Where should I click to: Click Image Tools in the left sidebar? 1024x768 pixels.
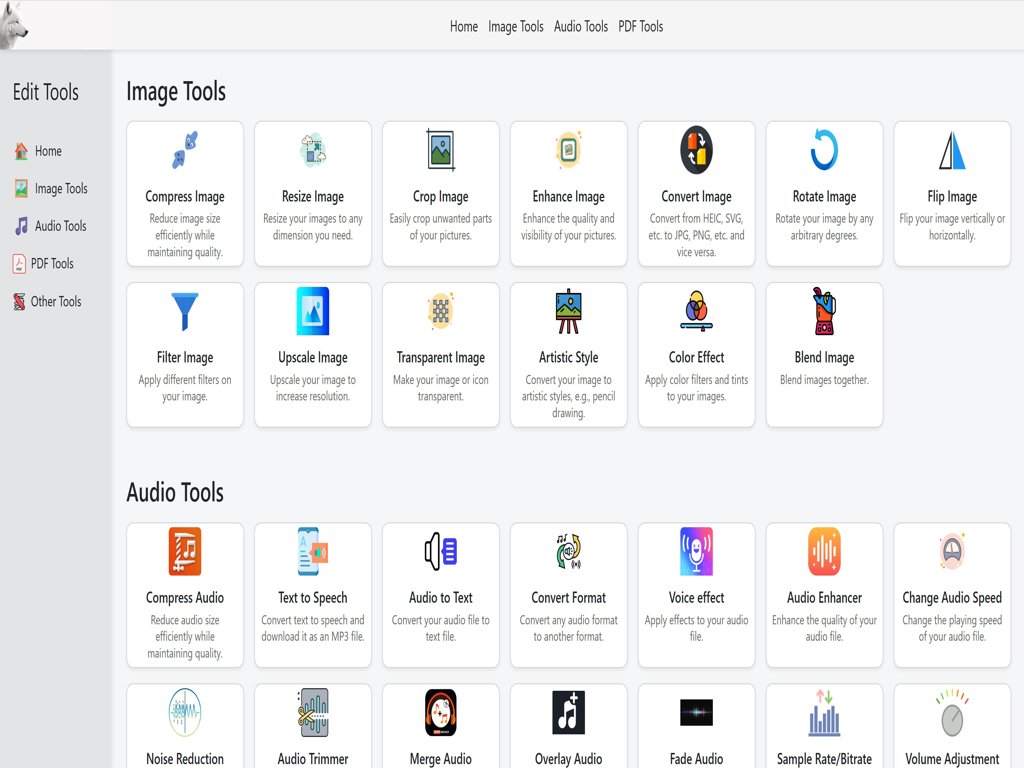point(61,188)
